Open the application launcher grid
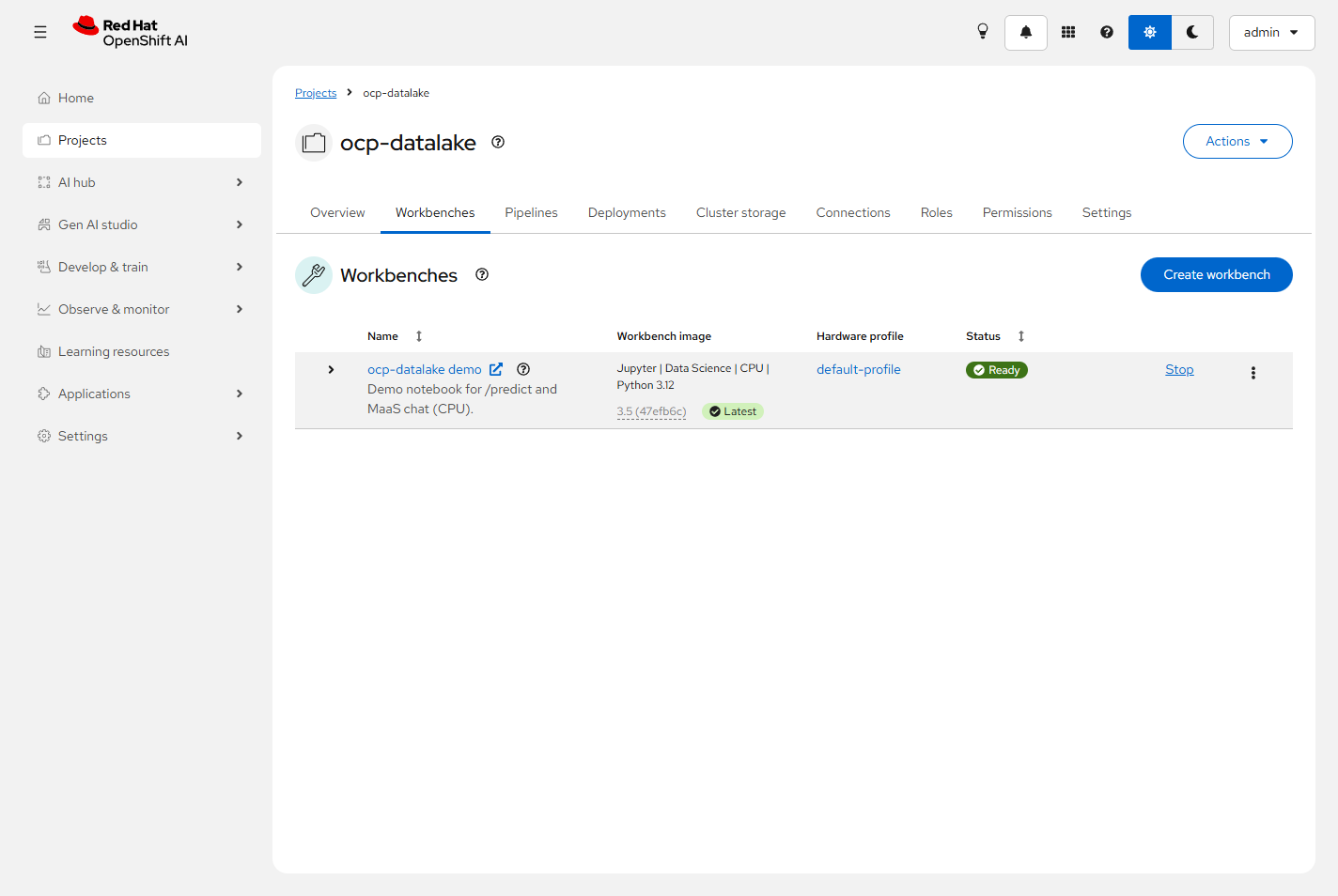The width and height of the screenshot is (1338, 896). point(1068,32)
